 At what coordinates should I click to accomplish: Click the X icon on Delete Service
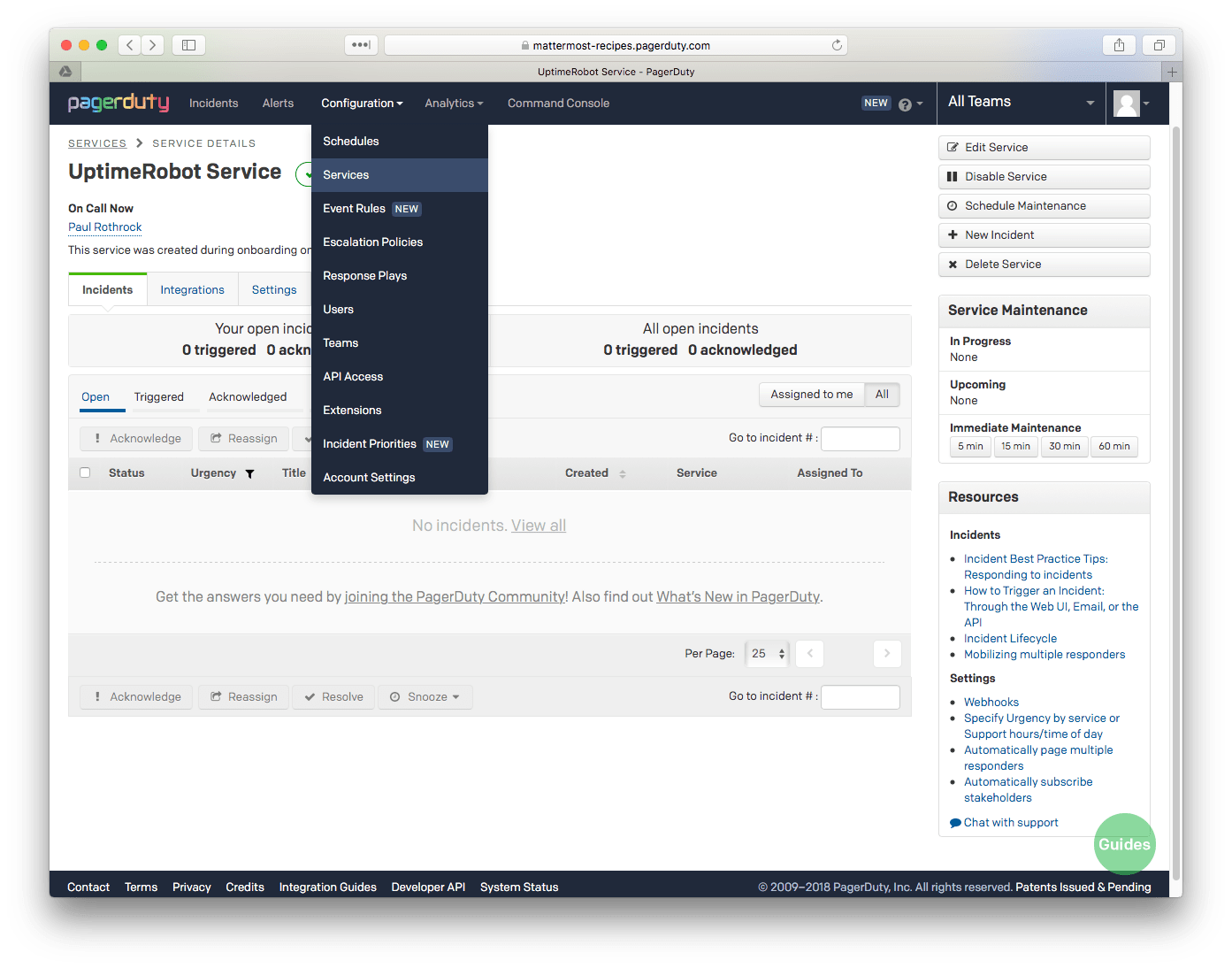(953, 264)
